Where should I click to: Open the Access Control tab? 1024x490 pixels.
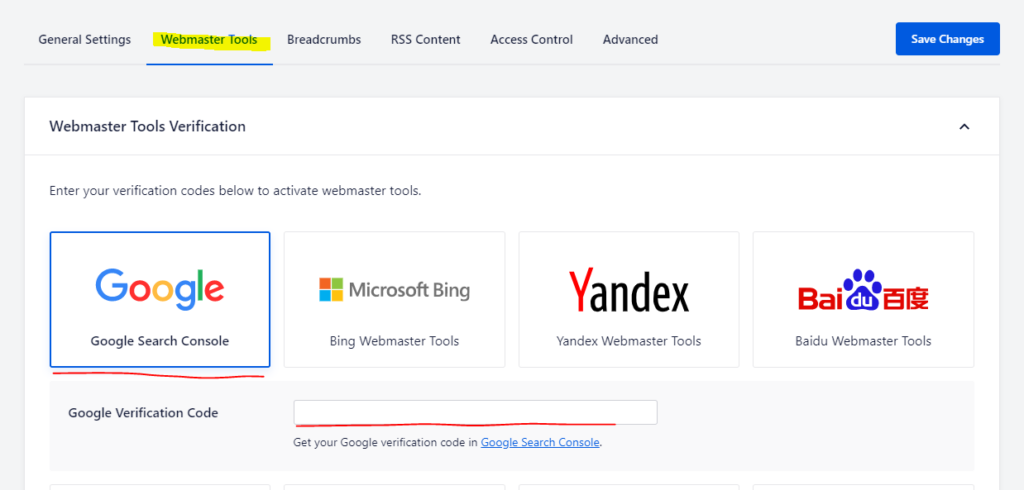(531, 40)
